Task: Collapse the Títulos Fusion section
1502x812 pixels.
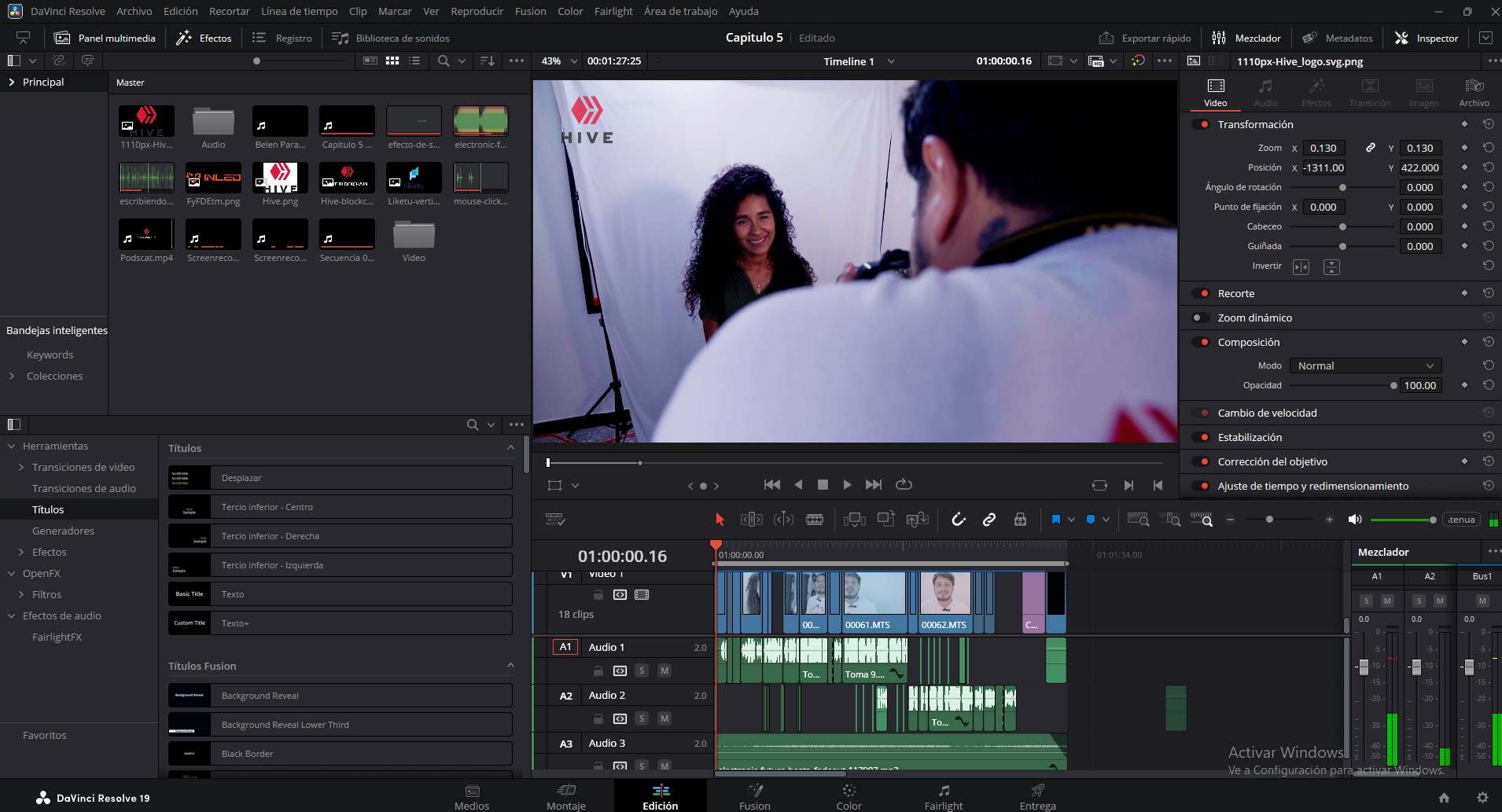Action: [510, 666]
